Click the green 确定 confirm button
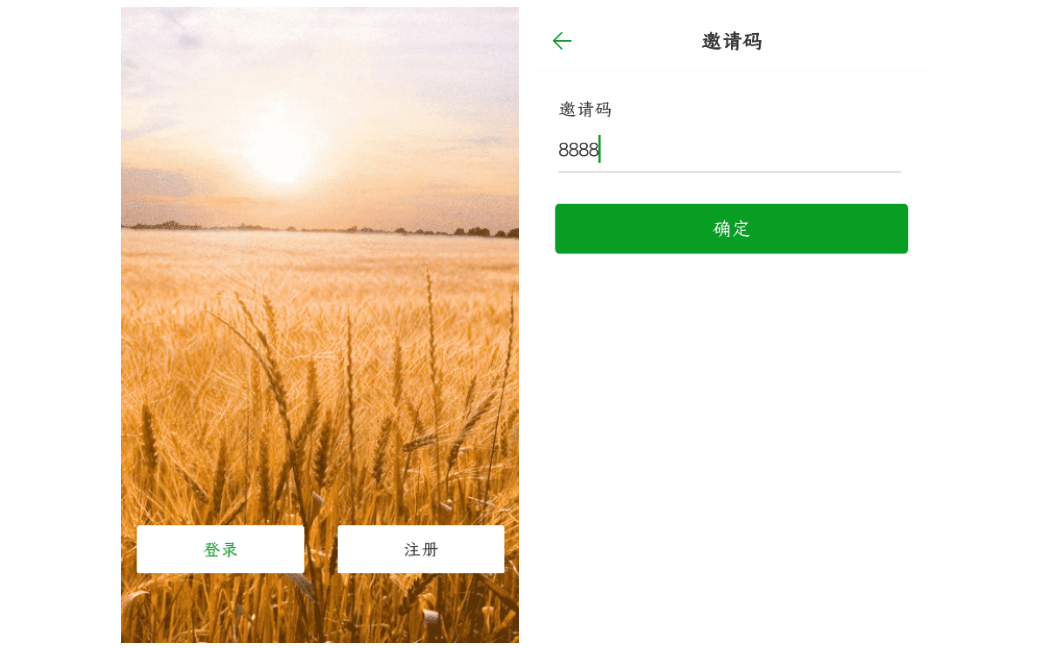 click(731, 228)
